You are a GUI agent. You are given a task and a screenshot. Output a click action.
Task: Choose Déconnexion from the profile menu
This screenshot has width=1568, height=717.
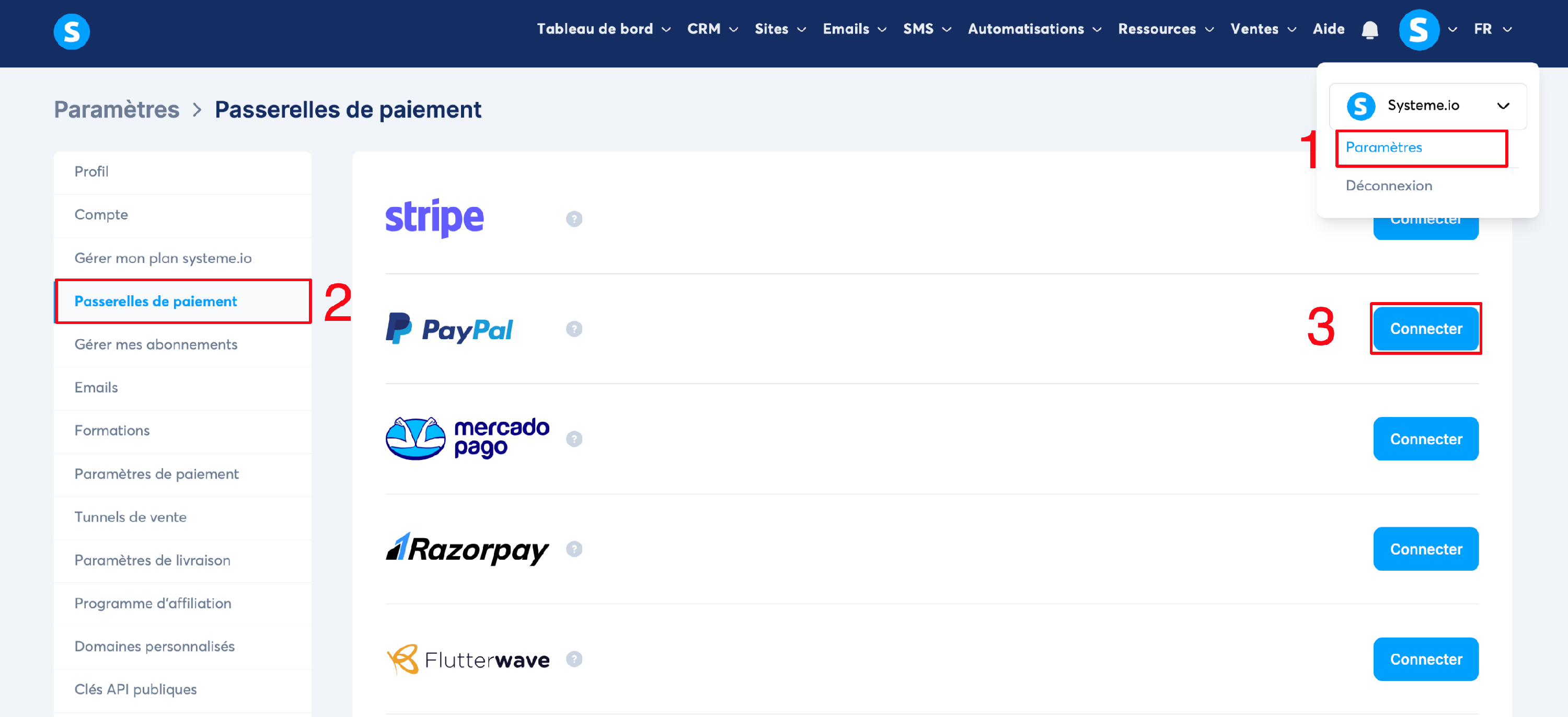1388,186
